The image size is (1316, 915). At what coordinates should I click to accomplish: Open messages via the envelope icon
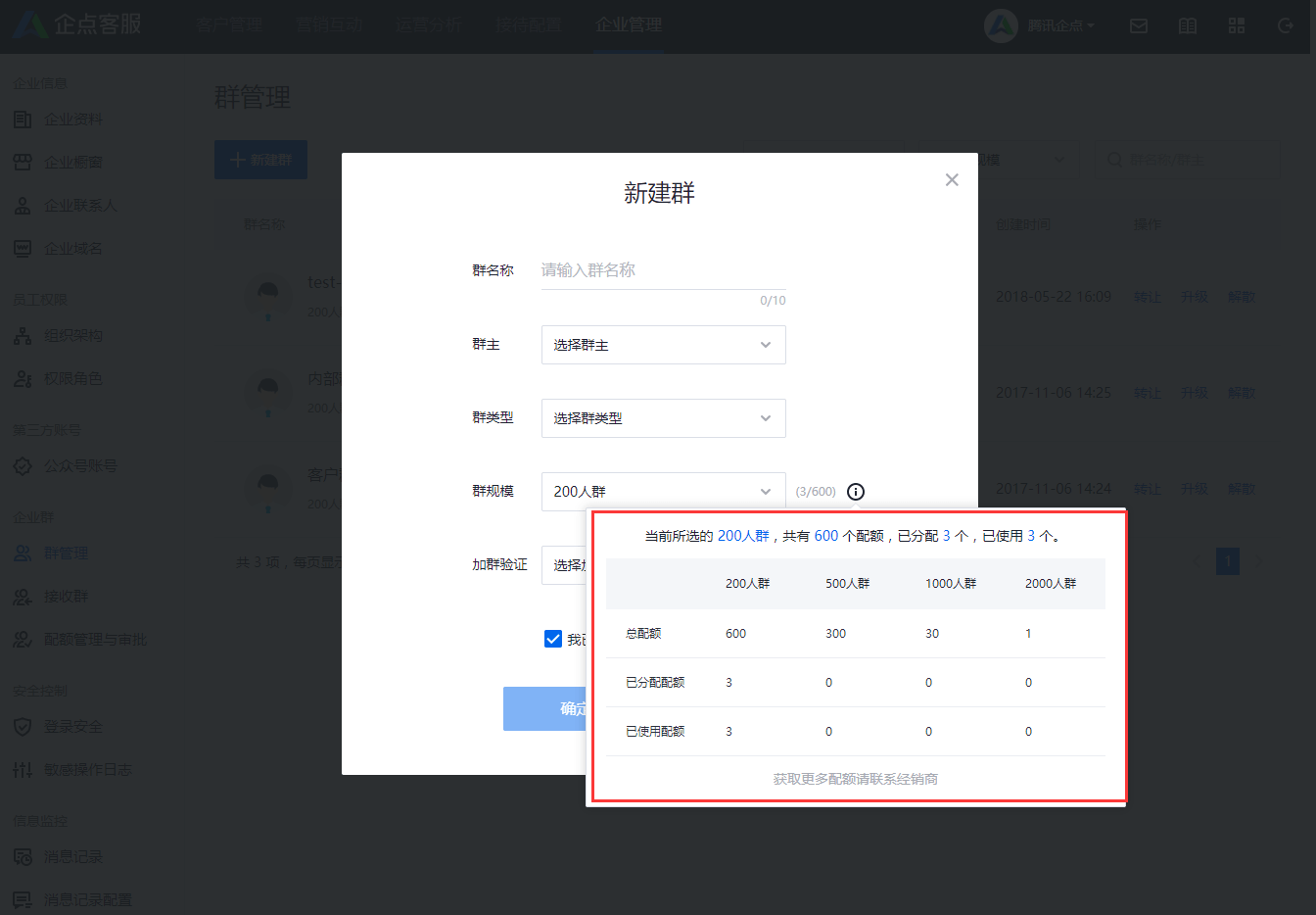(1138, 25)
